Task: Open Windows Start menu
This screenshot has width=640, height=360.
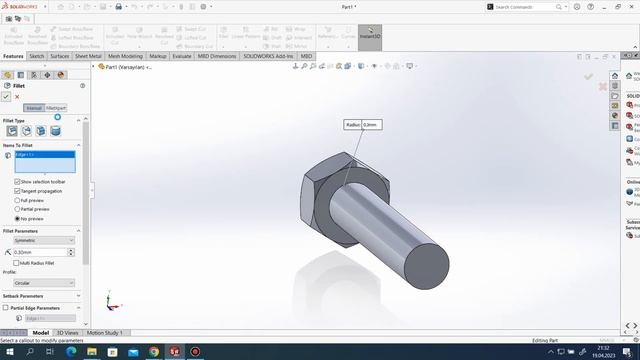Action: (x=9, y=351)
